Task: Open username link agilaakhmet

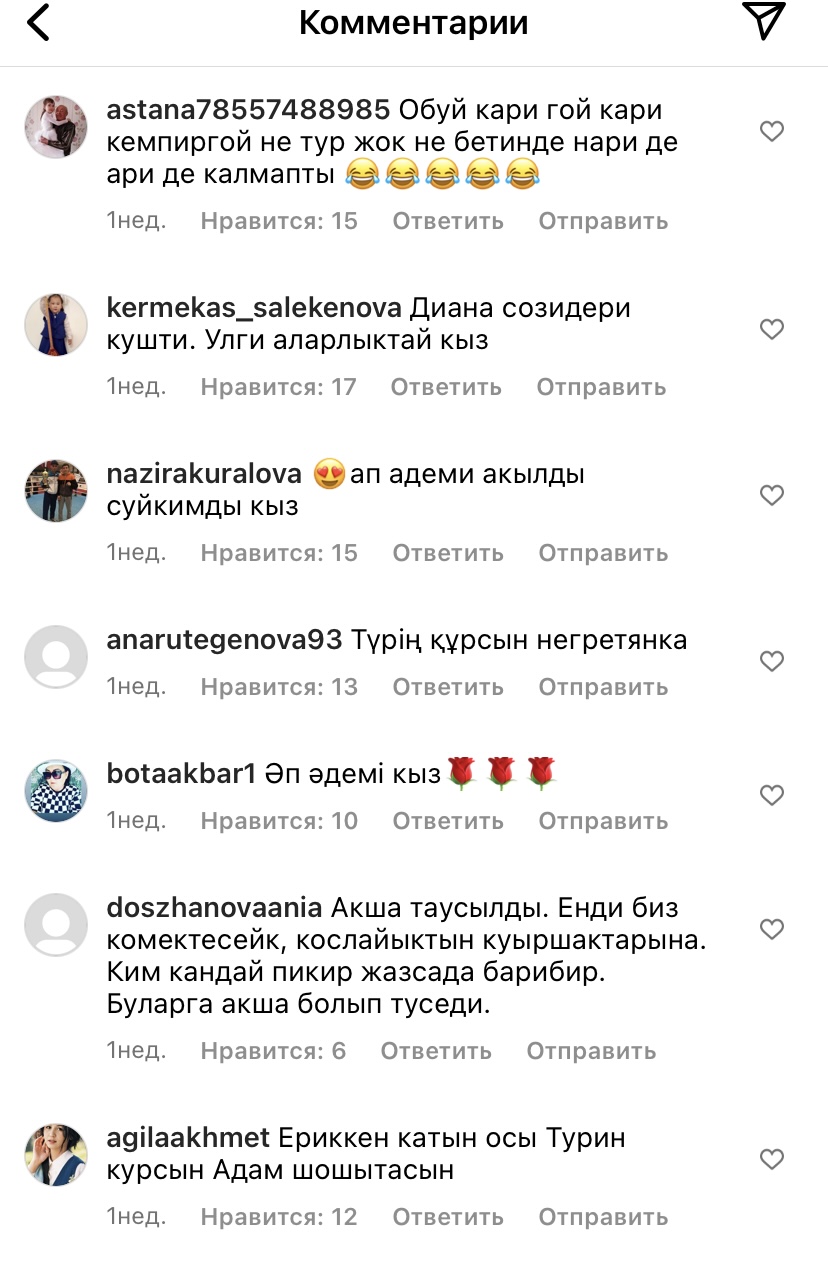Action: pyautogui.click(x=188, y=1139)
